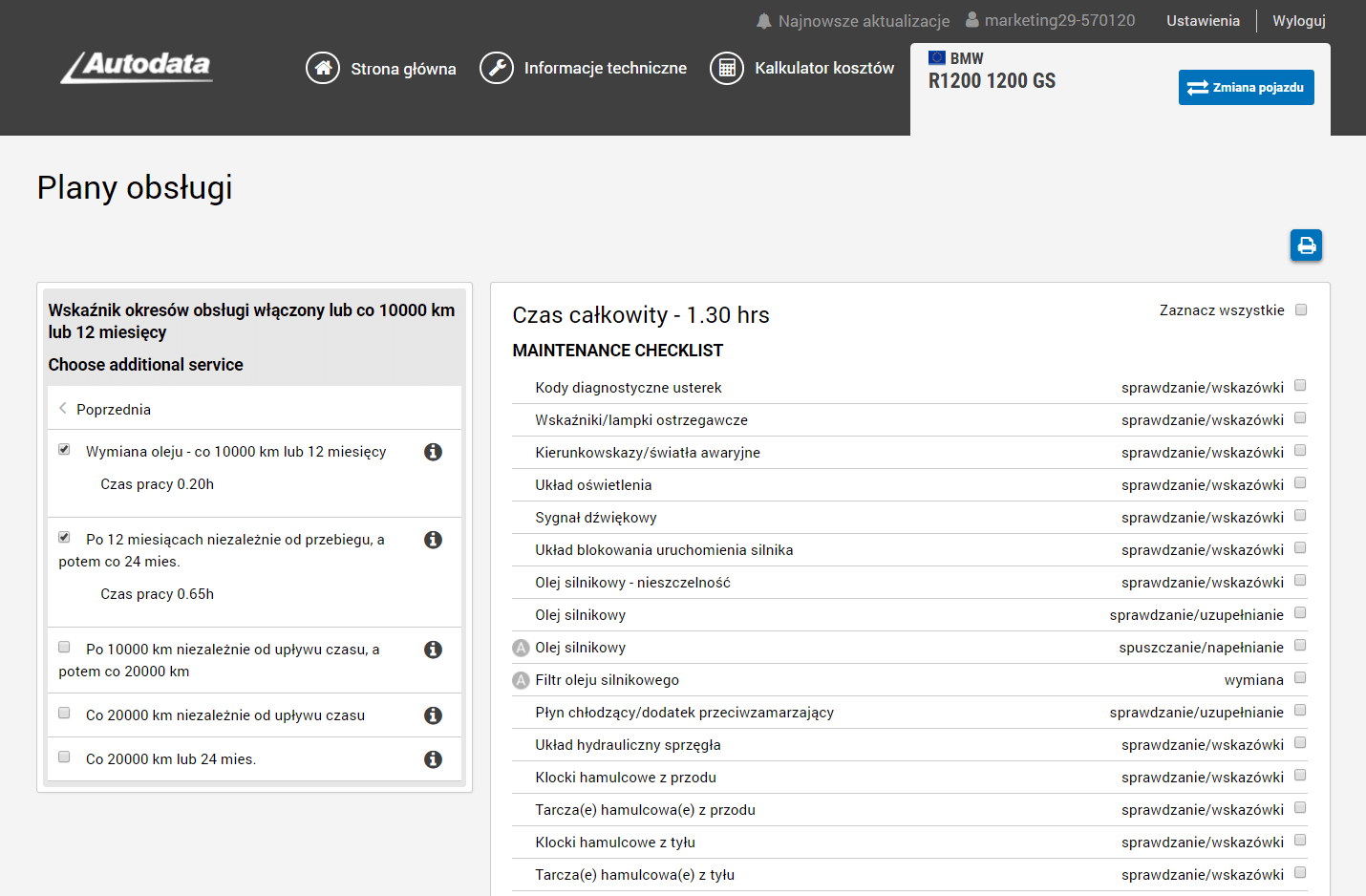Check Po 10000 km niezależnie od upływu czasu

click(x=64, y=647)
